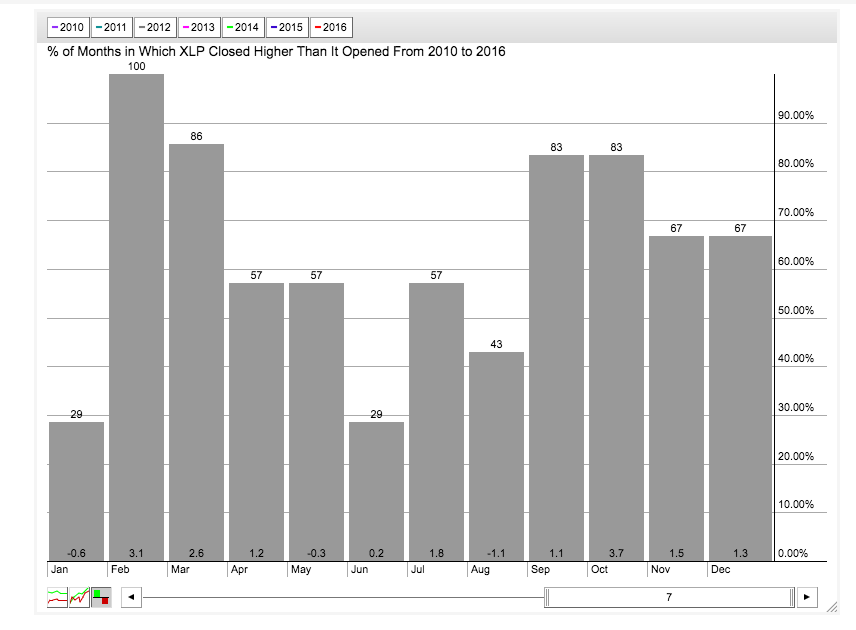This screenshot has height=630, width=856.
Task: Toggle the 2015 year series
Action: 287,27
